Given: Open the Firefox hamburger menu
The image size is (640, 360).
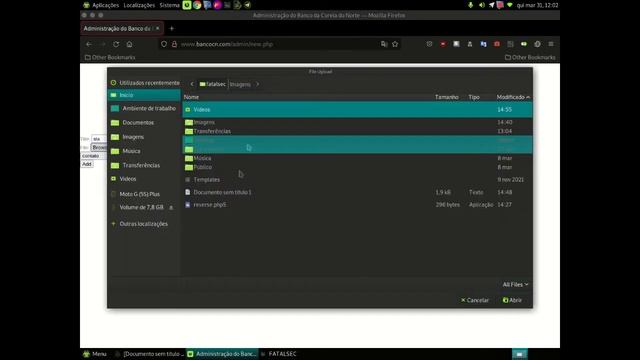Looking at the screenshot, I should point(551,44).
